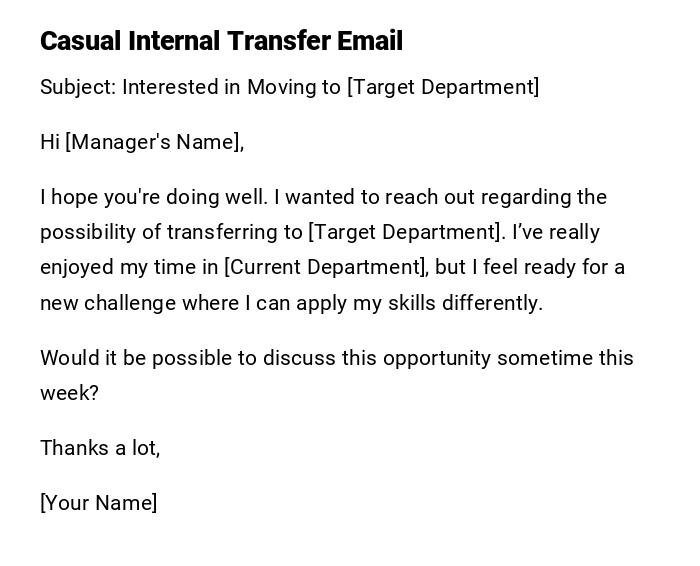Select the [Target Department] placeholder in the body paragraph
The width and height of the screenshot is (700, 566).
(405, 232)
